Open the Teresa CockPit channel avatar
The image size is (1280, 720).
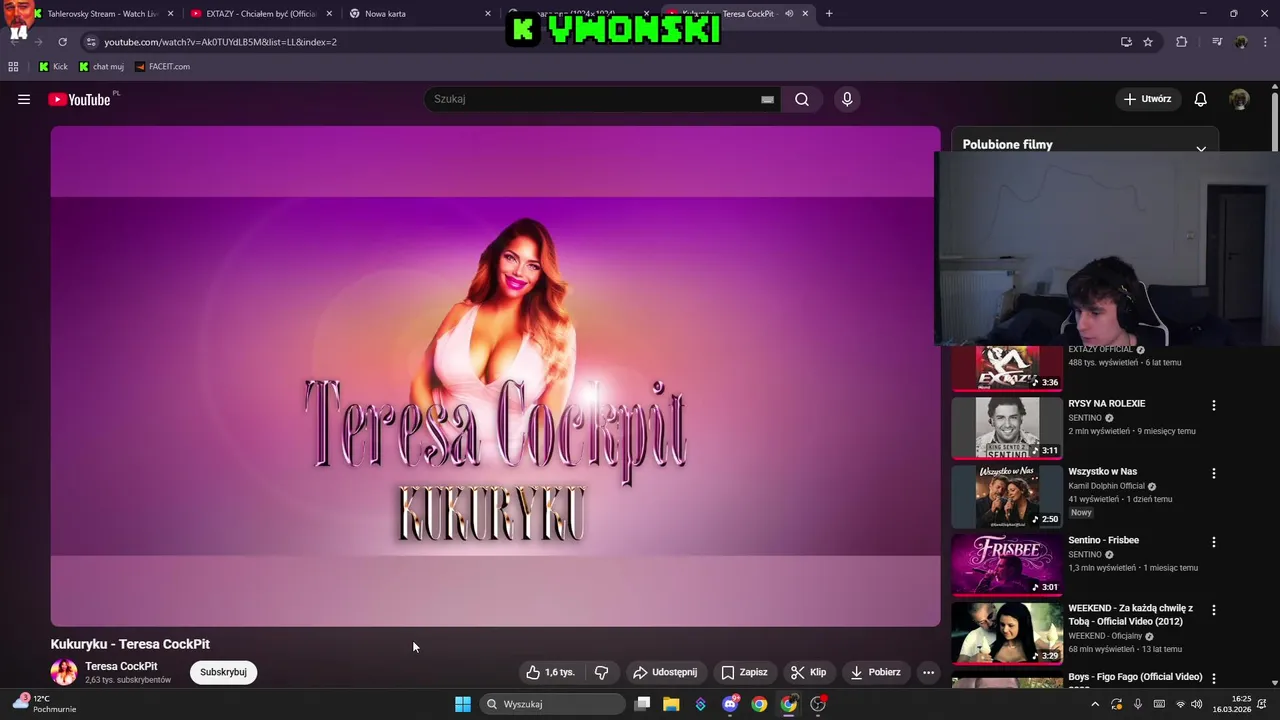[64, 672]
